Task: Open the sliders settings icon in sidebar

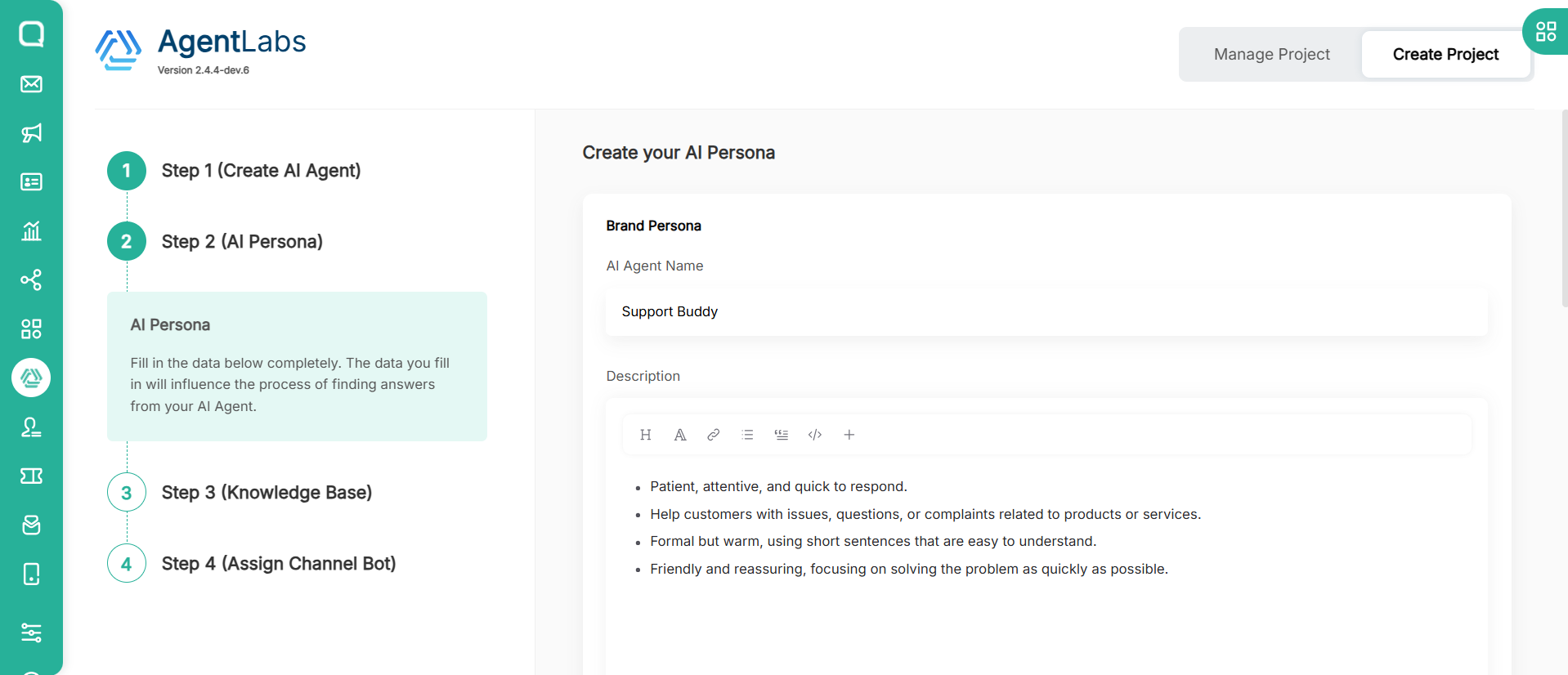Action: pos(31,633)
